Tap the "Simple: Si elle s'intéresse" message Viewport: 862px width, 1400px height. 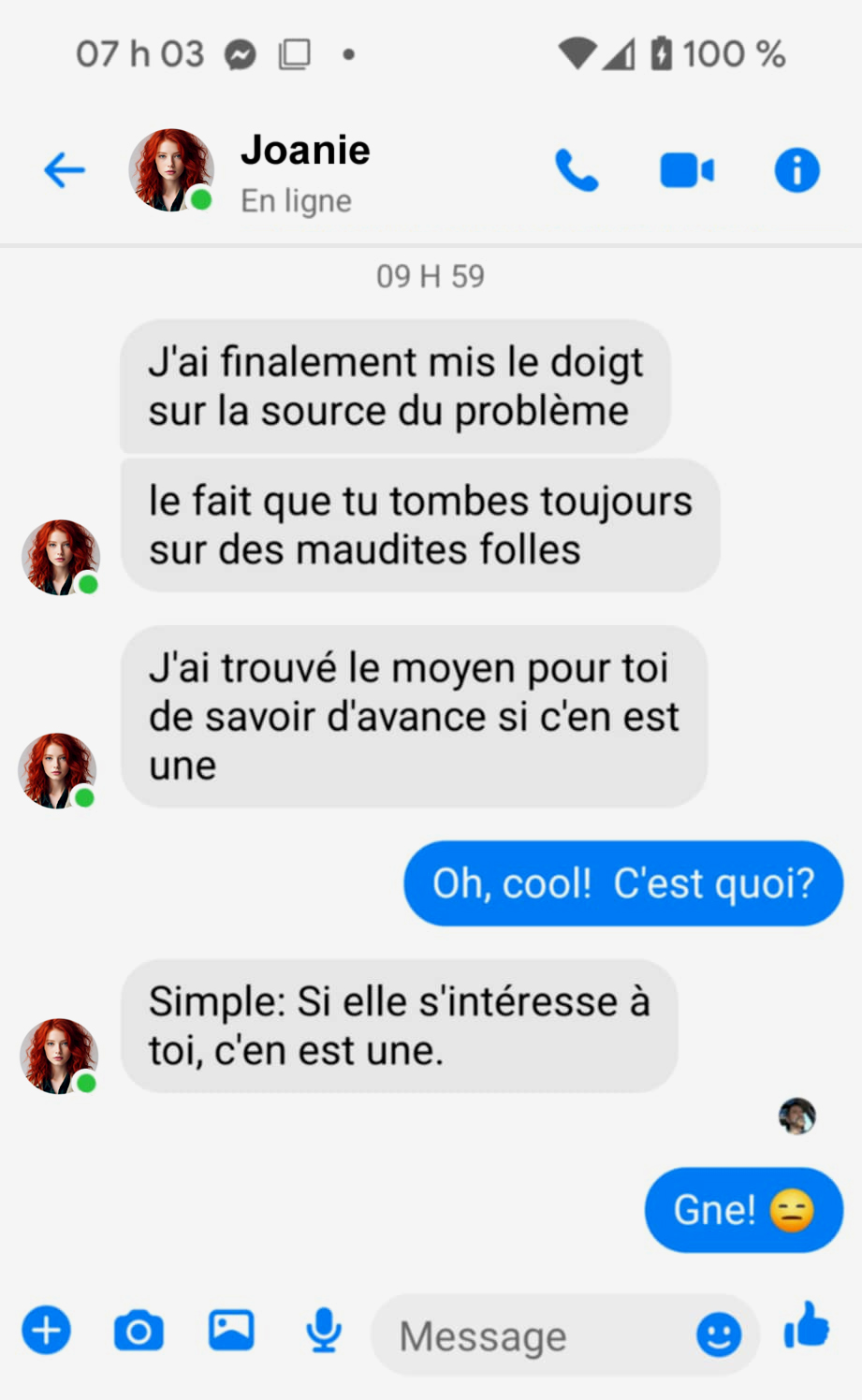(x=399, y=1026)
